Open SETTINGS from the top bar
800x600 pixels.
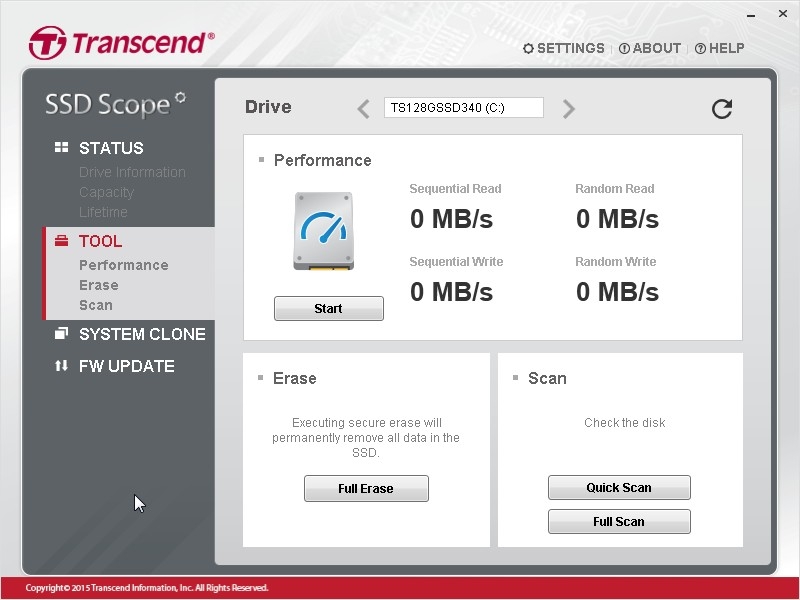[x=564, y=48]
